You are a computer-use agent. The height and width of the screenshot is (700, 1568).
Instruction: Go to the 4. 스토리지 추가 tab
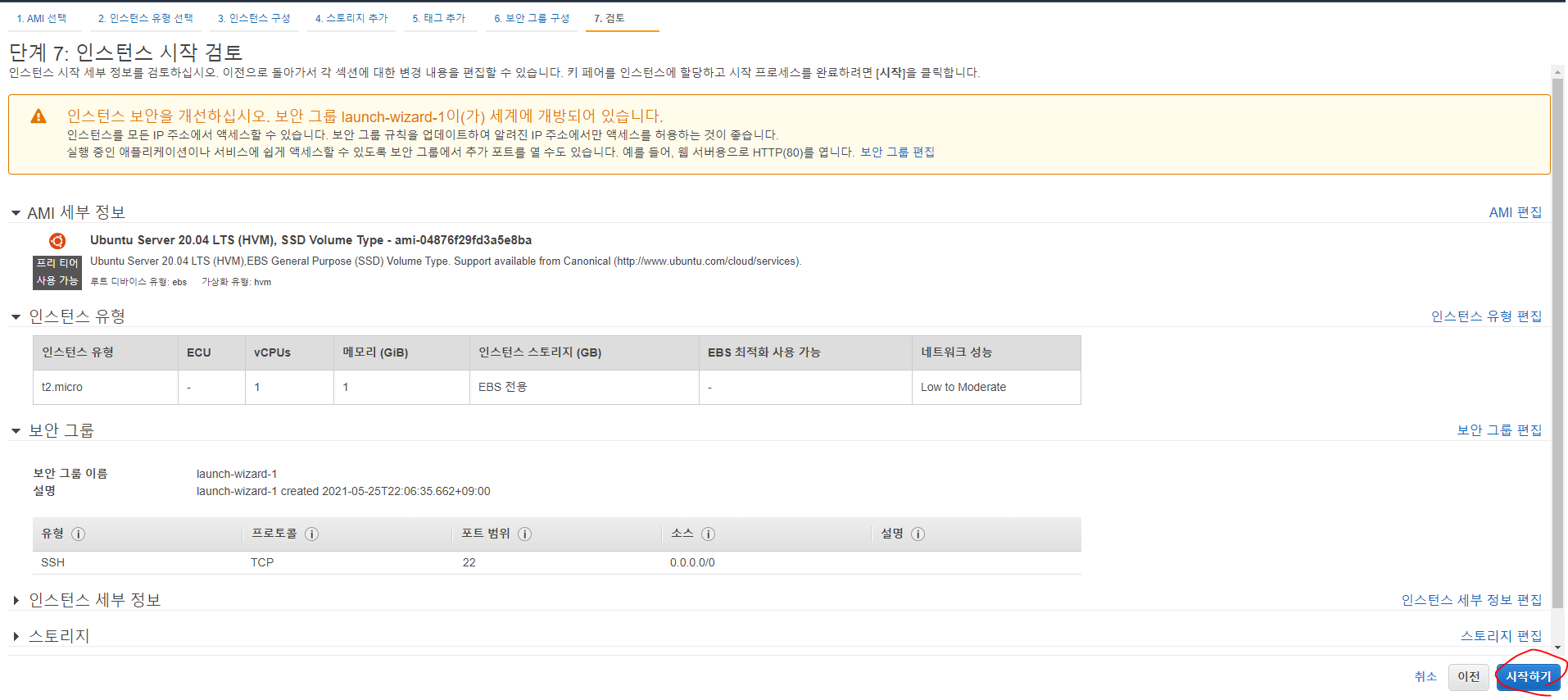351,18
